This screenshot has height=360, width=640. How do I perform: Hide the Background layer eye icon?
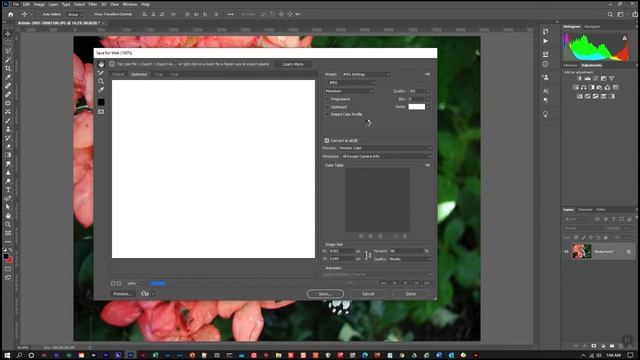tap(566, 251)
